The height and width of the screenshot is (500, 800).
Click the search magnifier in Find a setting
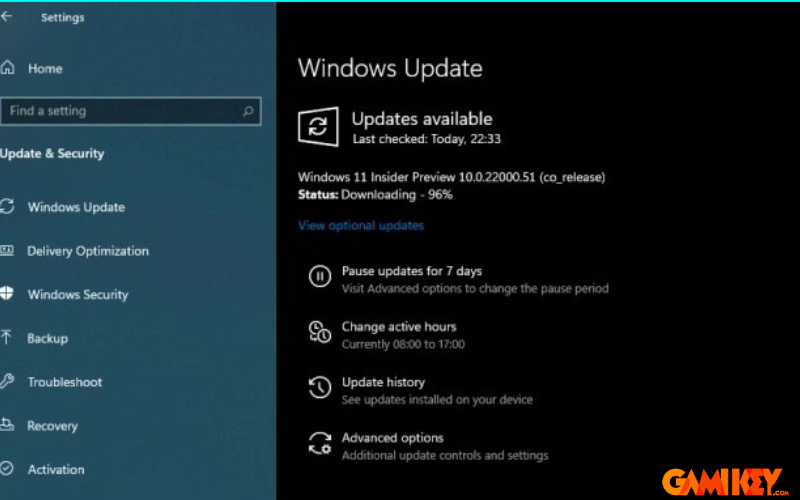[x=248, y=111]
